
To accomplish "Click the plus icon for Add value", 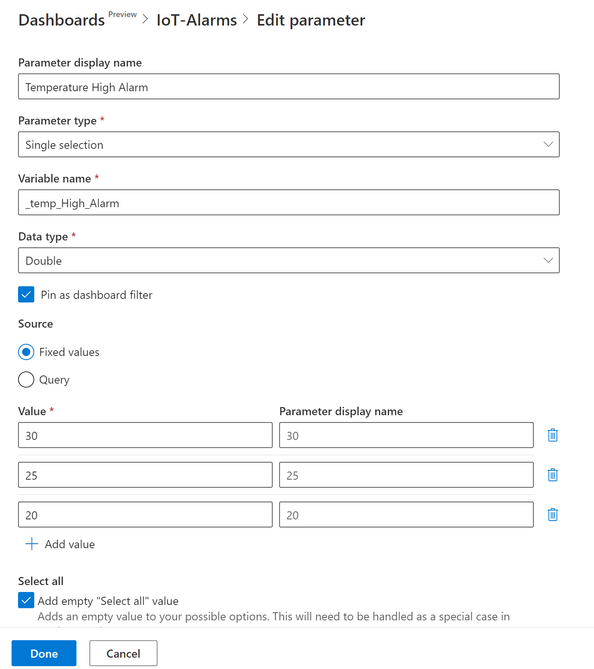I will 32,544.
